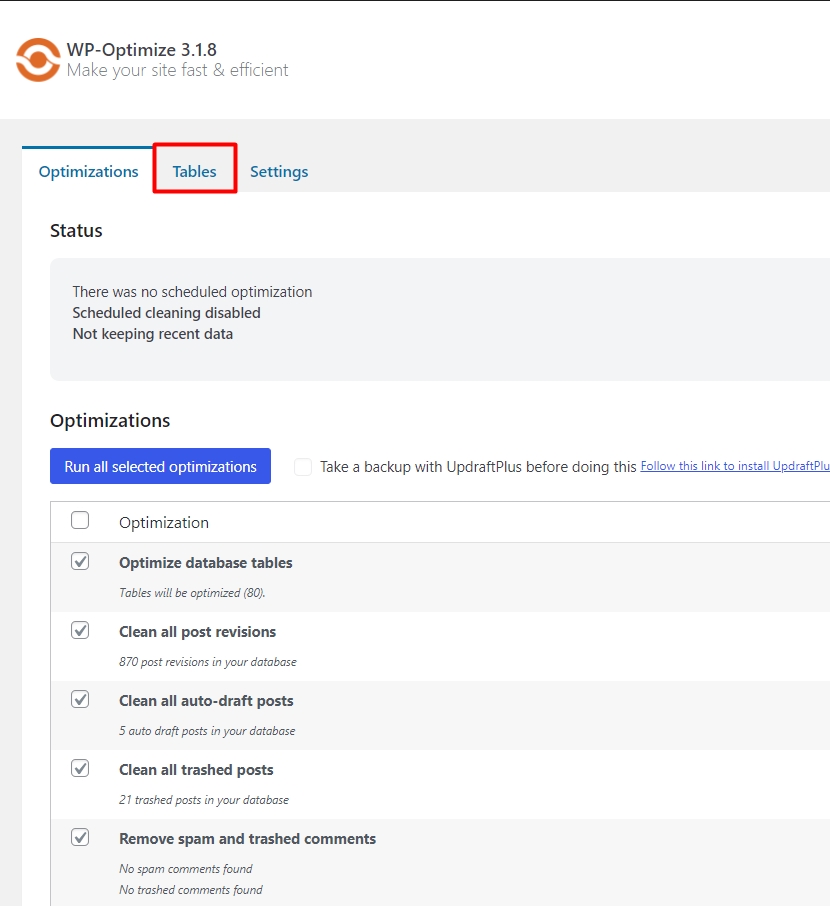Uncheck Remove spam and trashed comments
Image resolution: width=830 pixels, height=906 pixels.
tap(80, 837)
